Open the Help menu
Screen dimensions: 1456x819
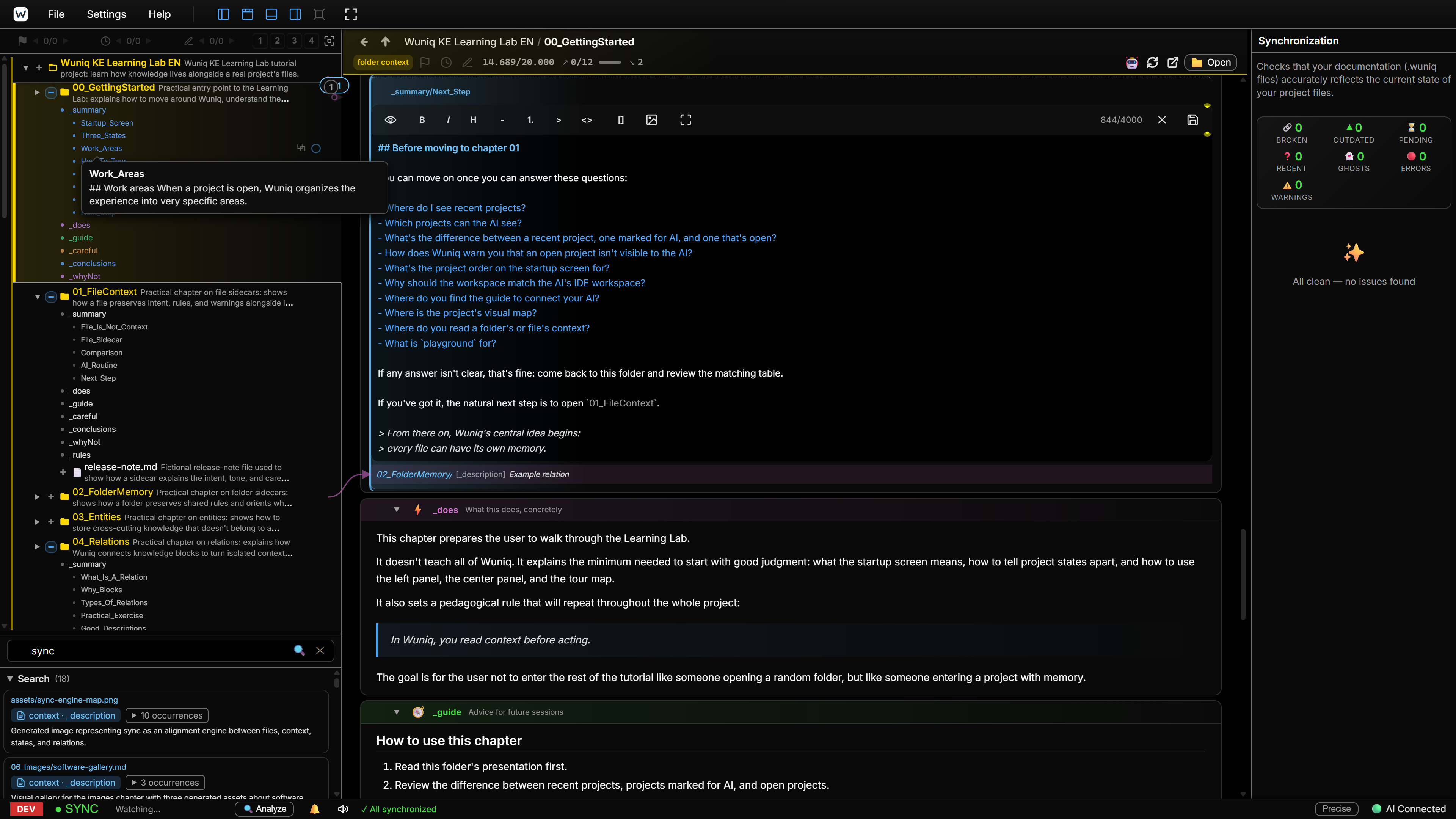159,14
